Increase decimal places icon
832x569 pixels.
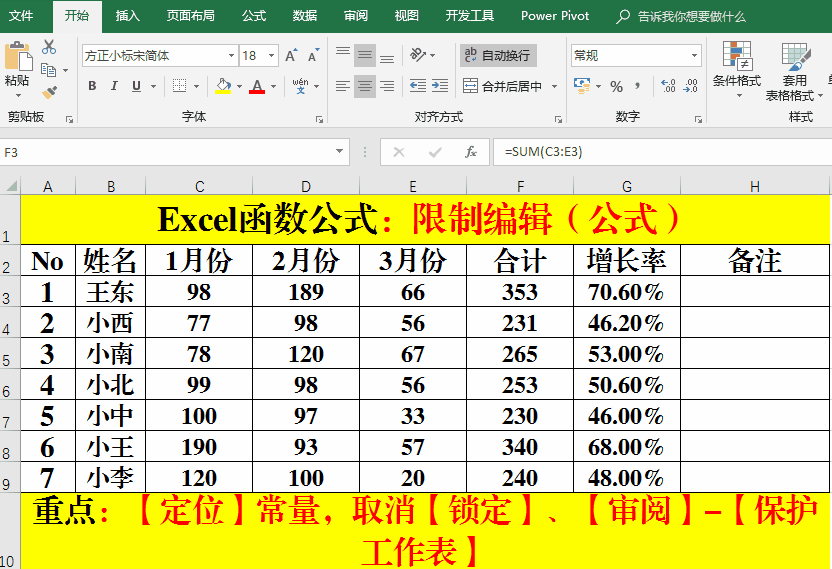pos(668,86)
